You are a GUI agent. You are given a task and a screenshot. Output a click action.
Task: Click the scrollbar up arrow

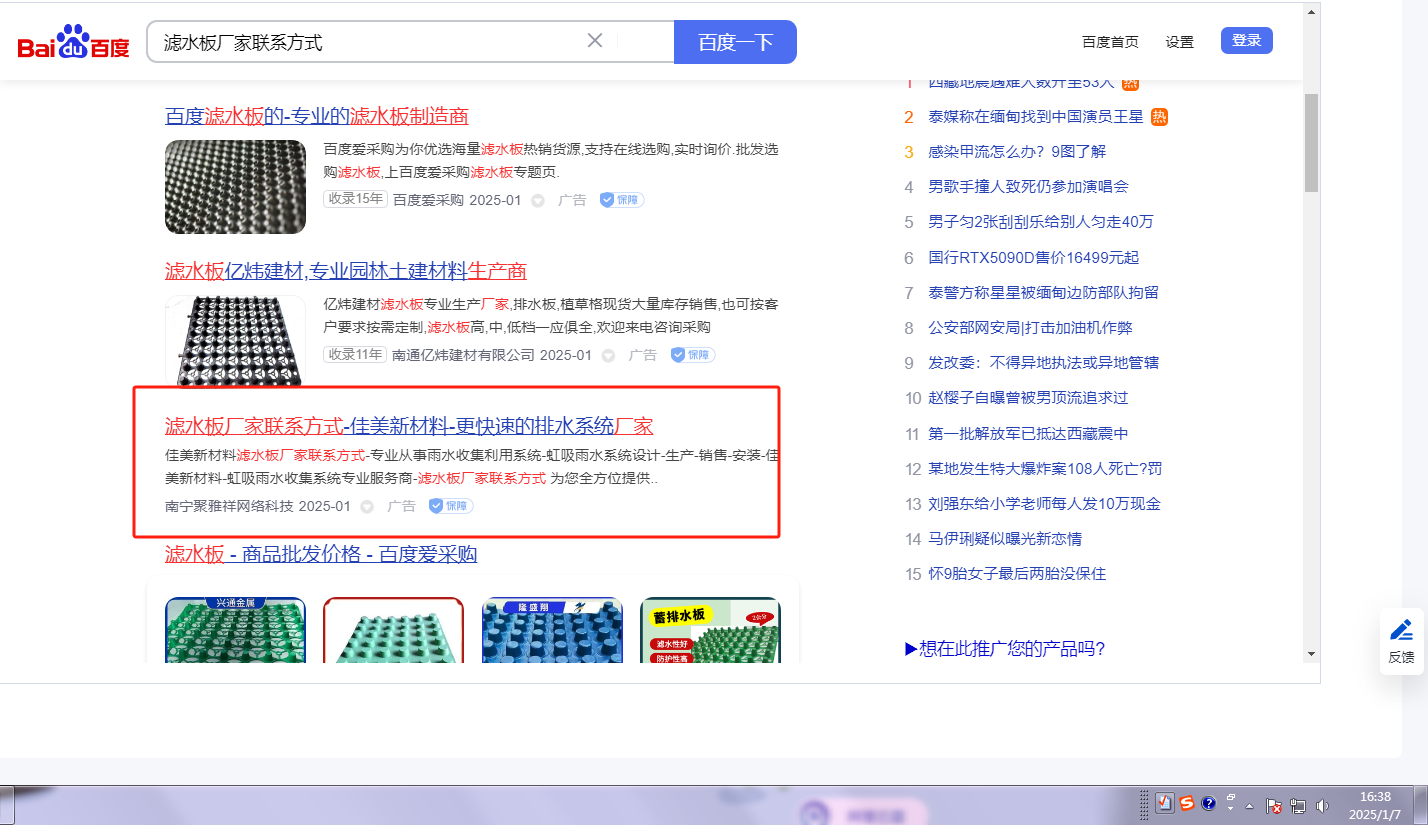tap(1311, 11)
